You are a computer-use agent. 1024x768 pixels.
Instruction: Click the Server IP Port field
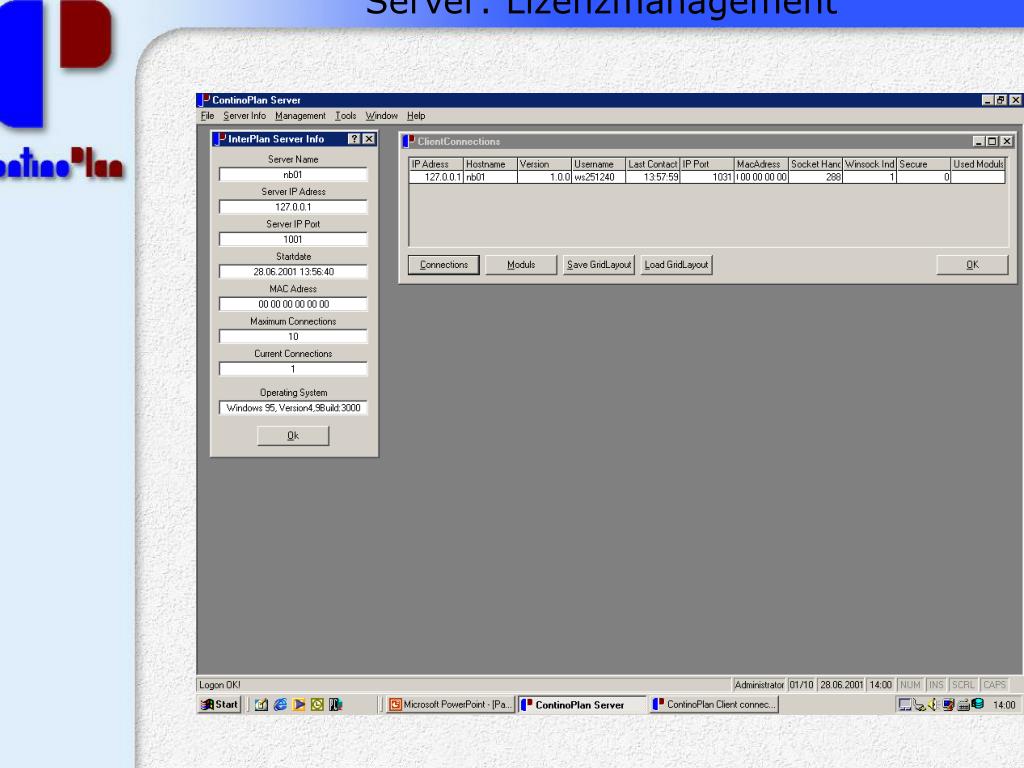point(293,239)
